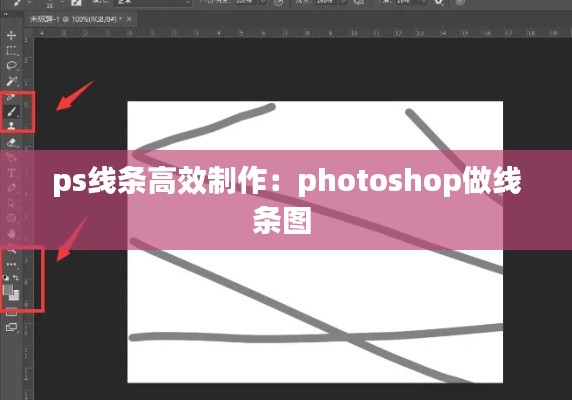Select the Eyedropper tool
This screenshot has width=572, height=400.
11,97
